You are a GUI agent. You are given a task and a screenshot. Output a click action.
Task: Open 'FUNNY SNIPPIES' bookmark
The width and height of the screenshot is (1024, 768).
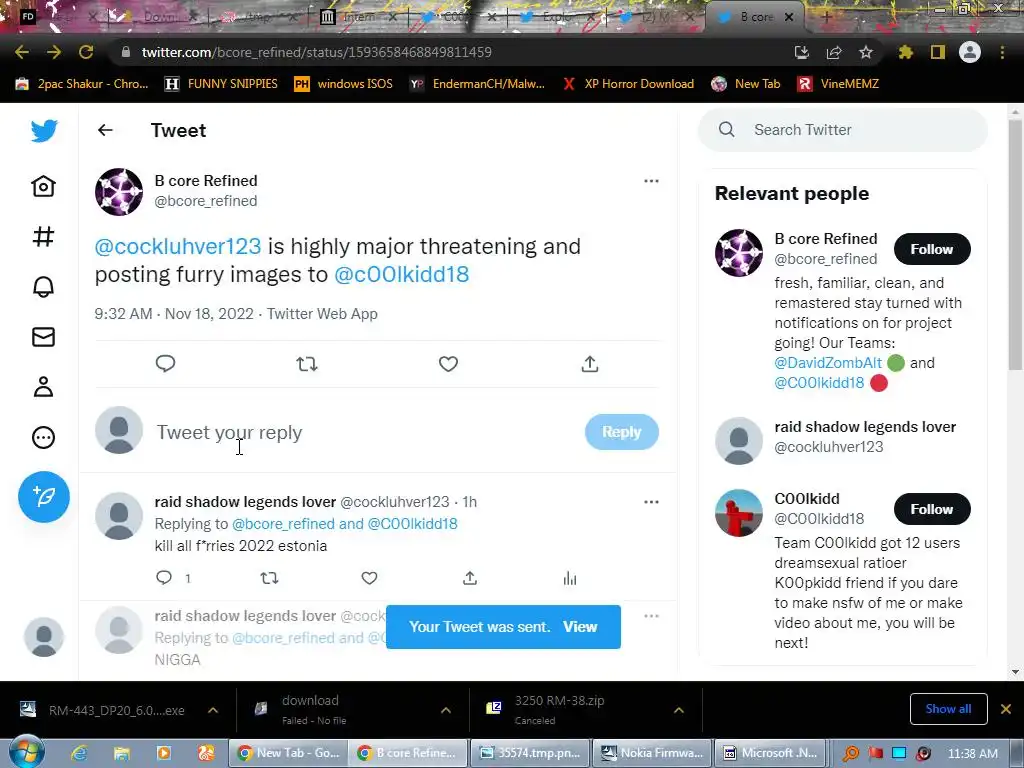[221, 84]
